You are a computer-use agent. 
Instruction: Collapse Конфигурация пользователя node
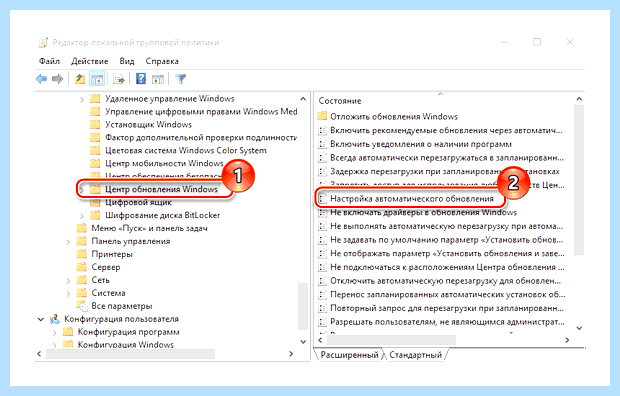(x=41, y=319)
